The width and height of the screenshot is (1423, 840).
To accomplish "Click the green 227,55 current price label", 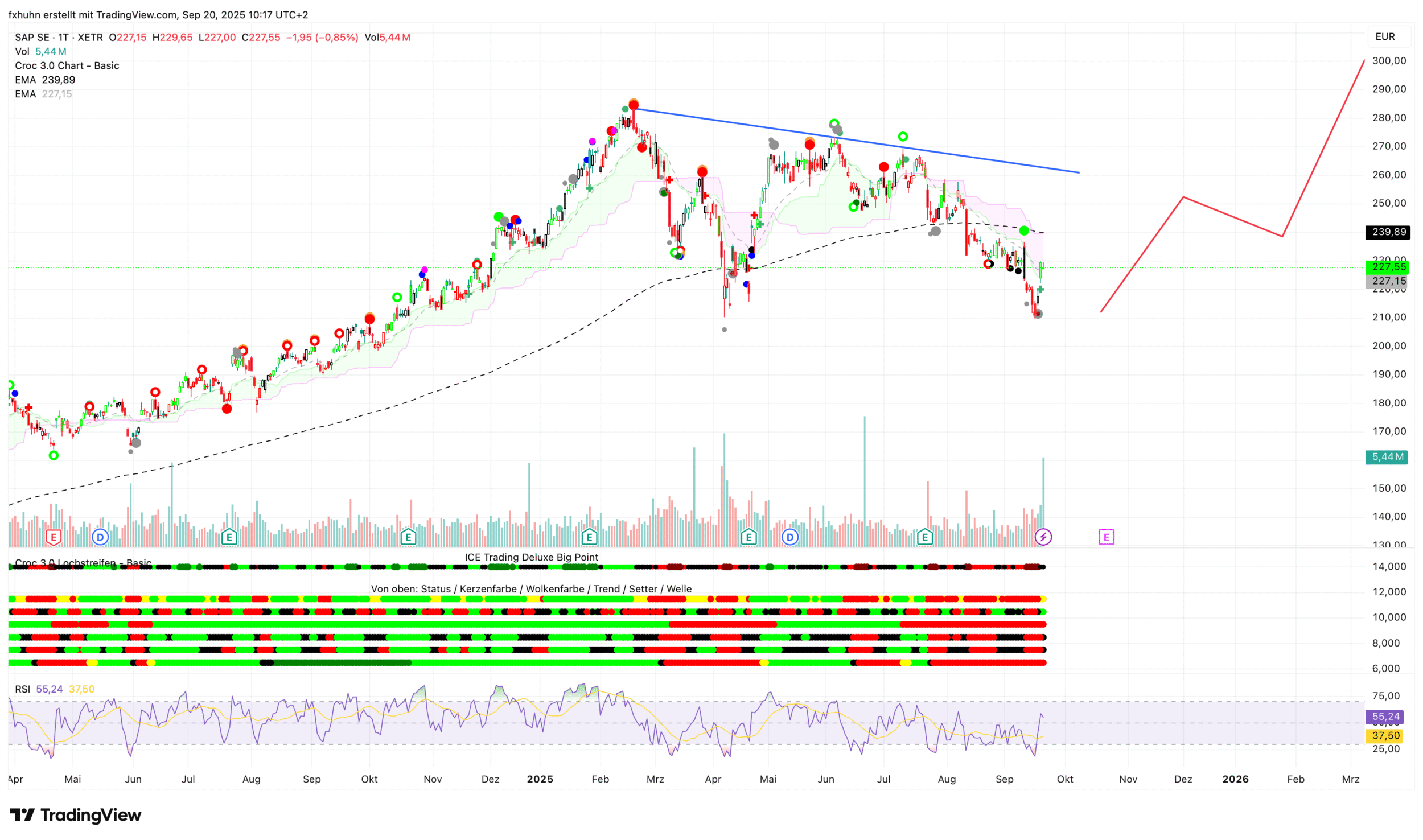I will [x=1388, y=267].
